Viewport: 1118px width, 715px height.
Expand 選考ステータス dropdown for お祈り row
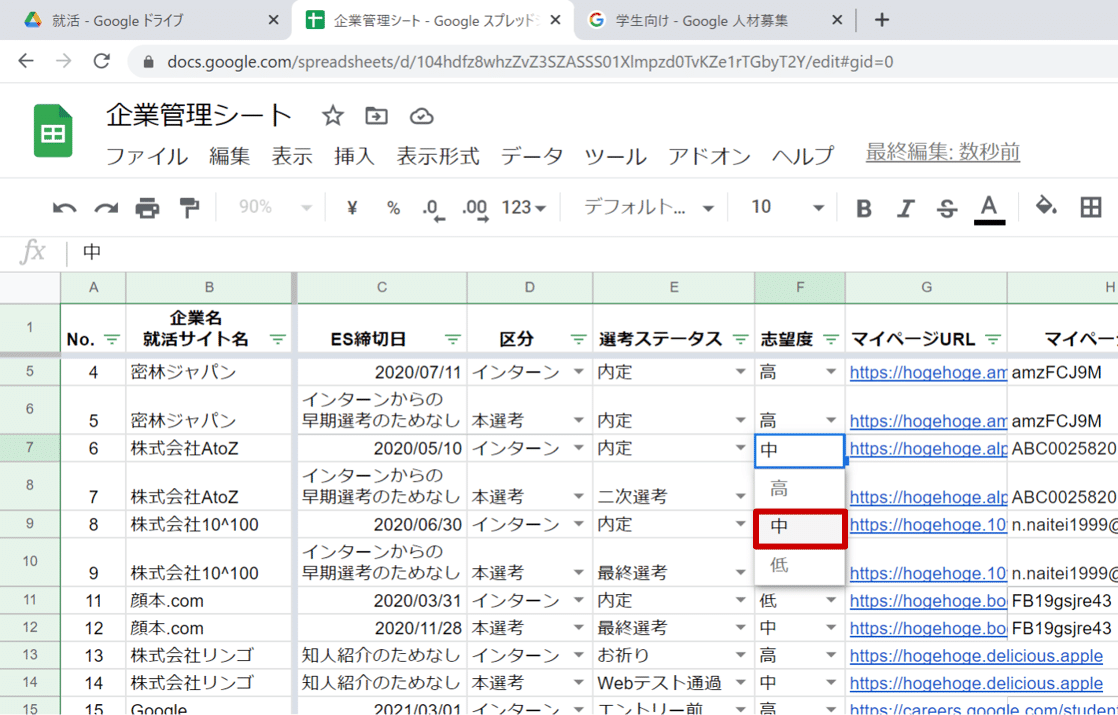(x=741, y=655)
